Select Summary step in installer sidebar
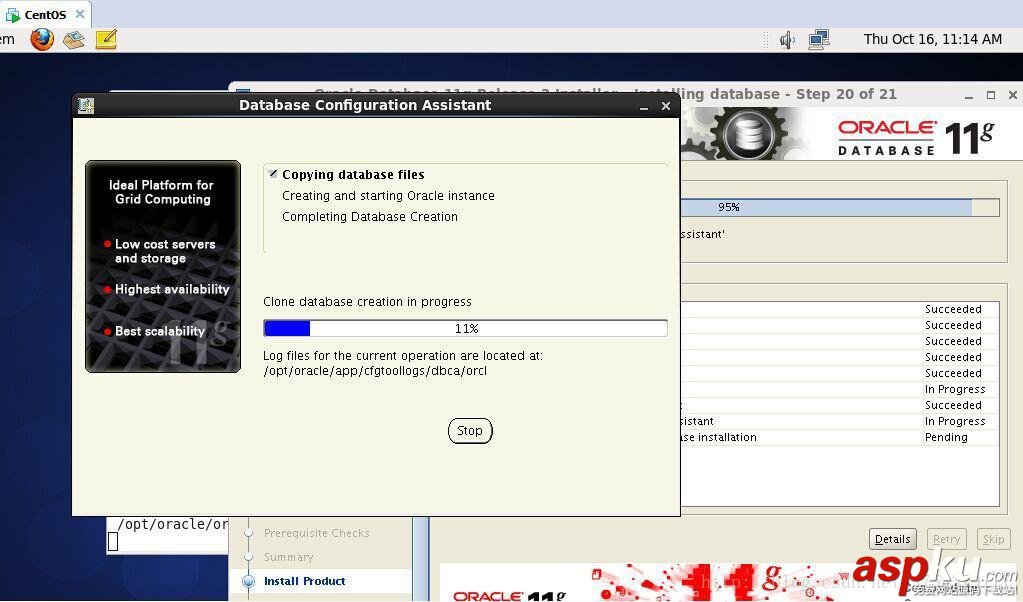This screenshot has height=602, width=1023. pyautogui.click(x=288, y=557)
